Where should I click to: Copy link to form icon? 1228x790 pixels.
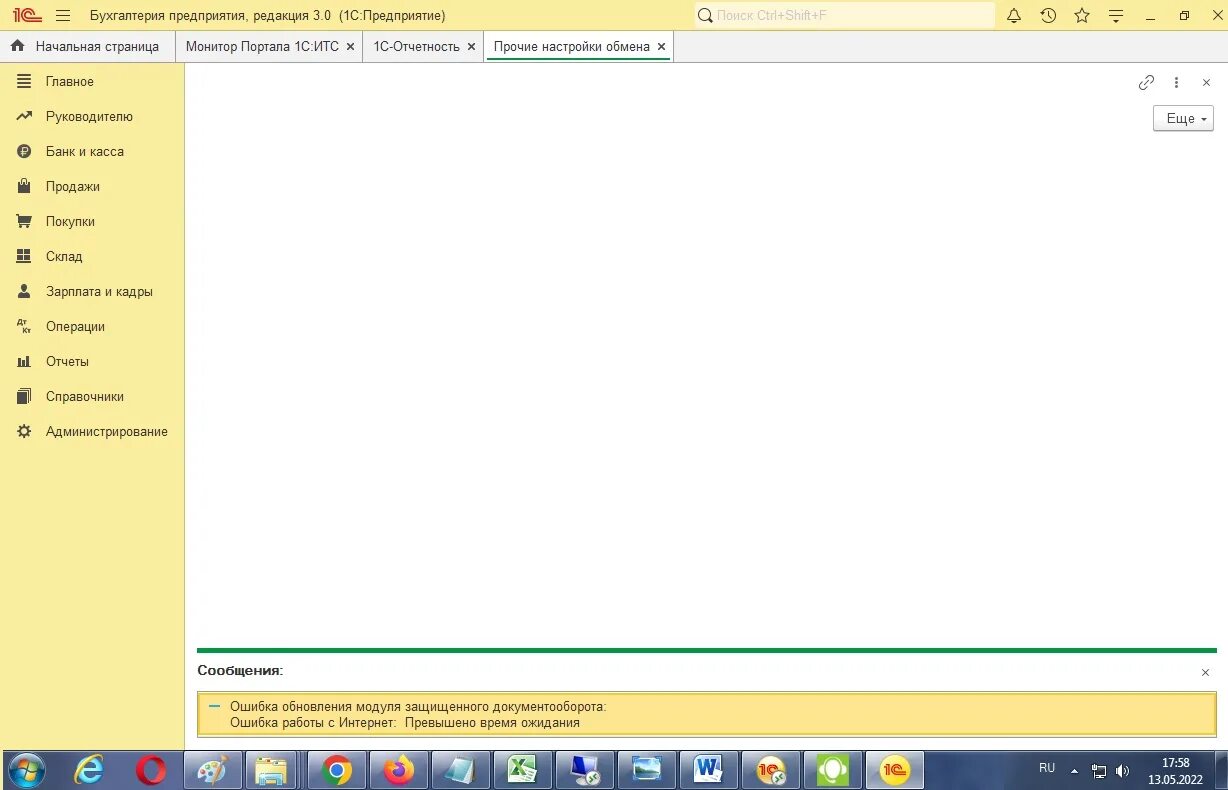pyautogui.click(x=1147, y=83)
